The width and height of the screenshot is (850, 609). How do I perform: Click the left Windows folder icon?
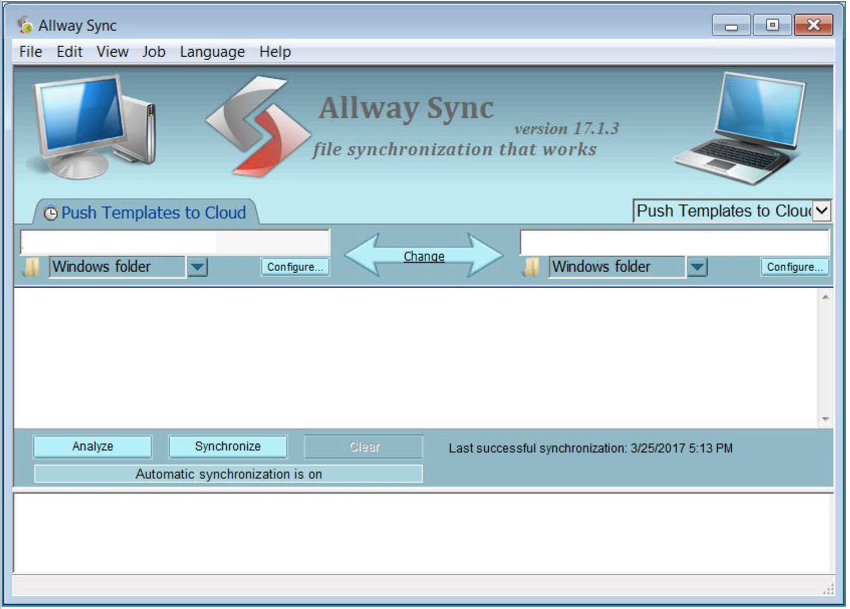[32, 267]
